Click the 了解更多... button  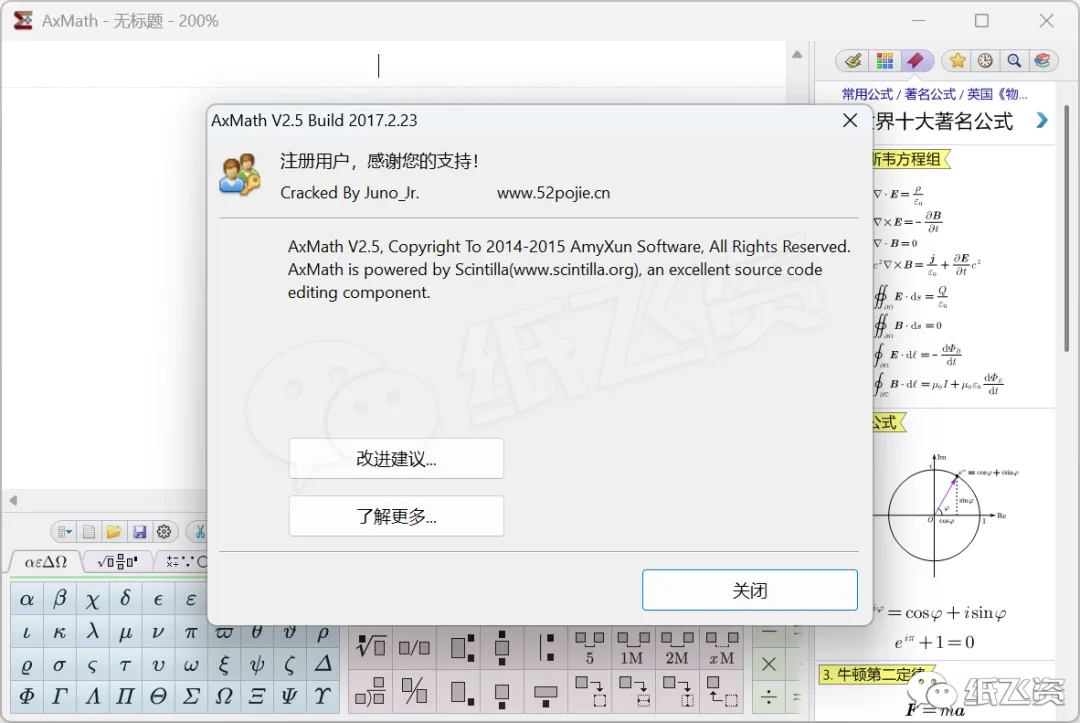pyautogui.click(x=396, y=516)
